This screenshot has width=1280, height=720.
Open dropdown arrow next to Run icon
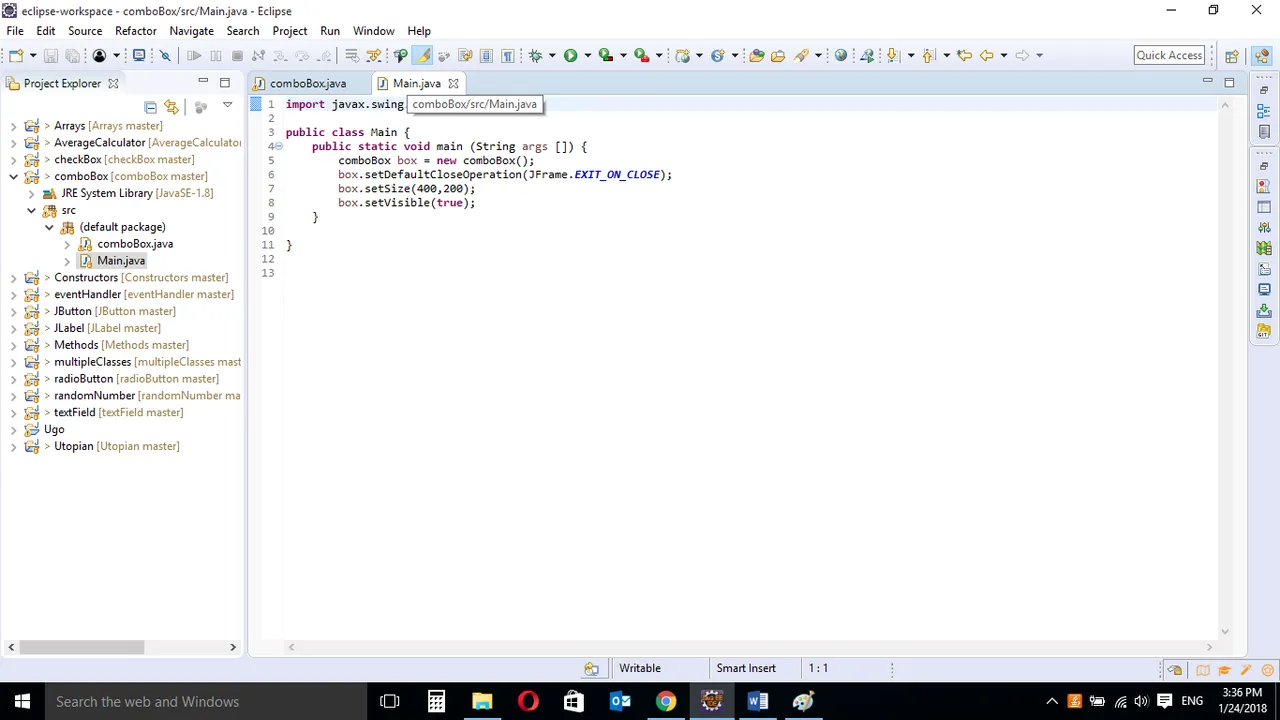pos(587,55)
